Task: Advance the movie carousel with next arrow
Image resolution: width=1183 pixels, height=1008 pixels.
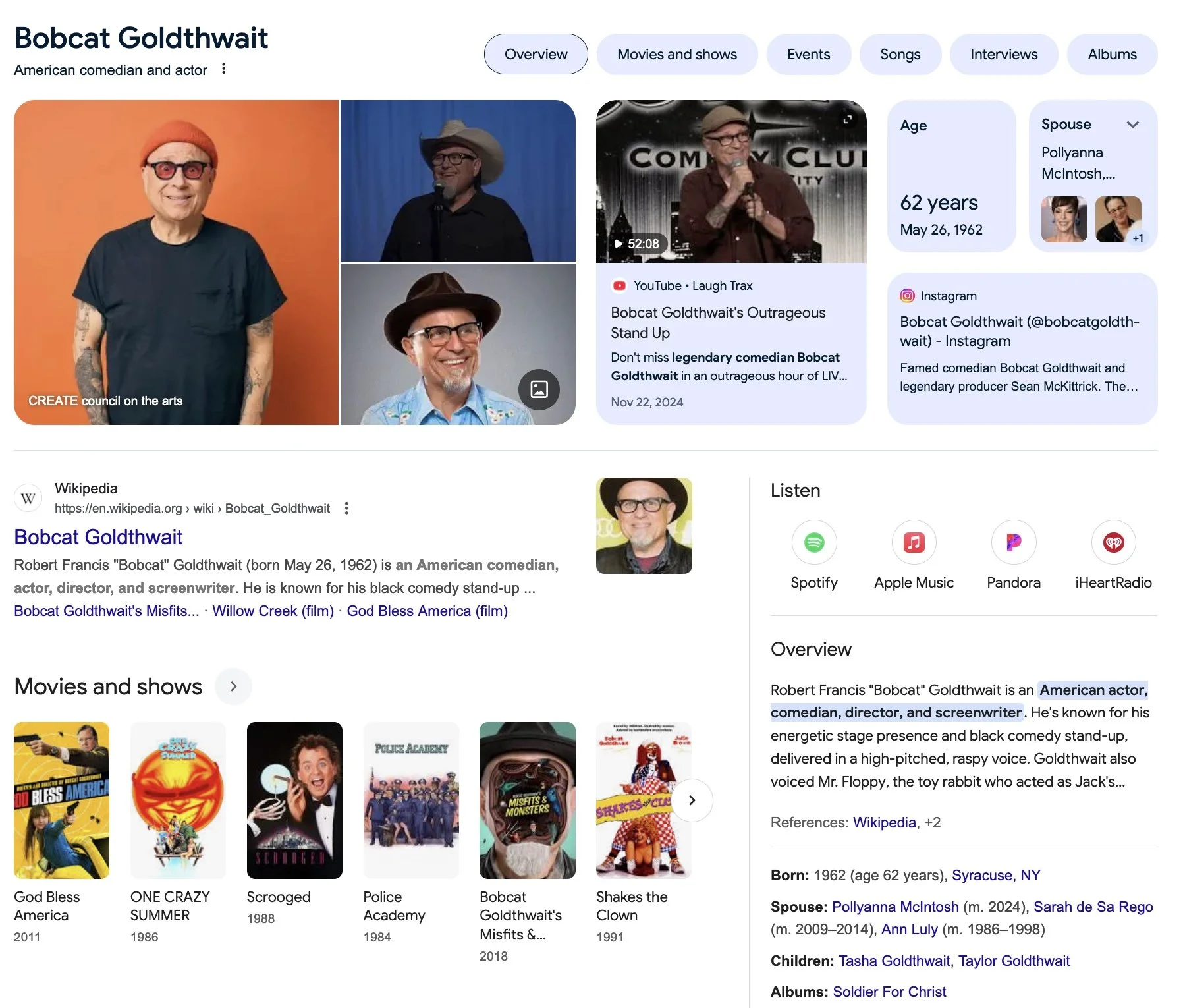Action: 692,800
